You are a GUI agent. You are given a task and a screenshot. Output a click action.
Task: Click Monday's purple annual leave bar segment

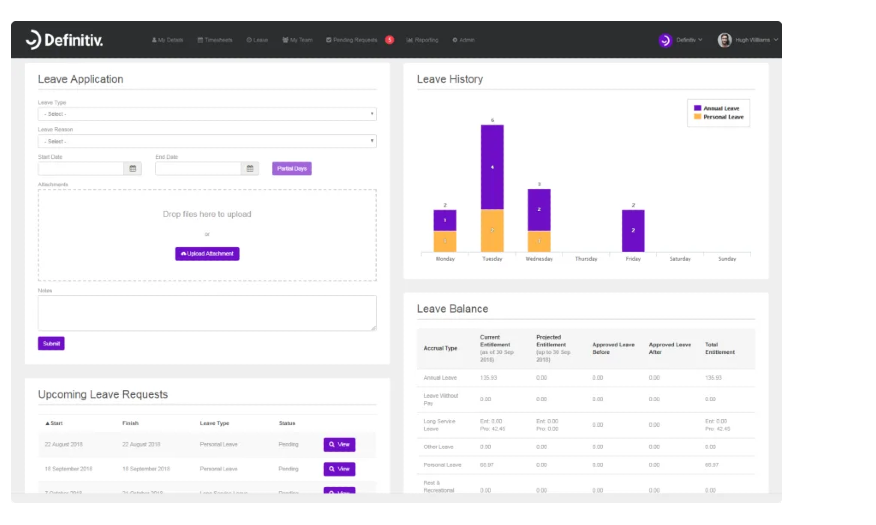445,221
